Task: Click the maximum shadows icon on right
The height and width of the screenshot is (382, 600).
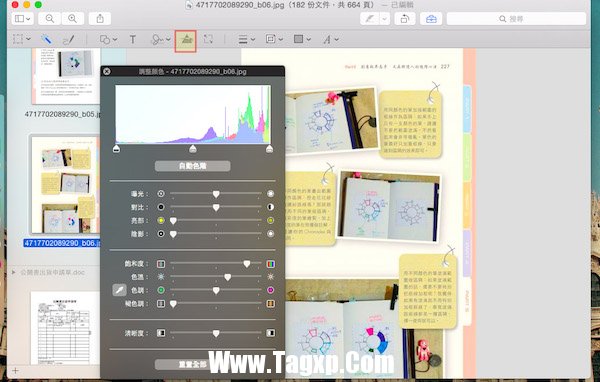Action: tap(271, 234)
